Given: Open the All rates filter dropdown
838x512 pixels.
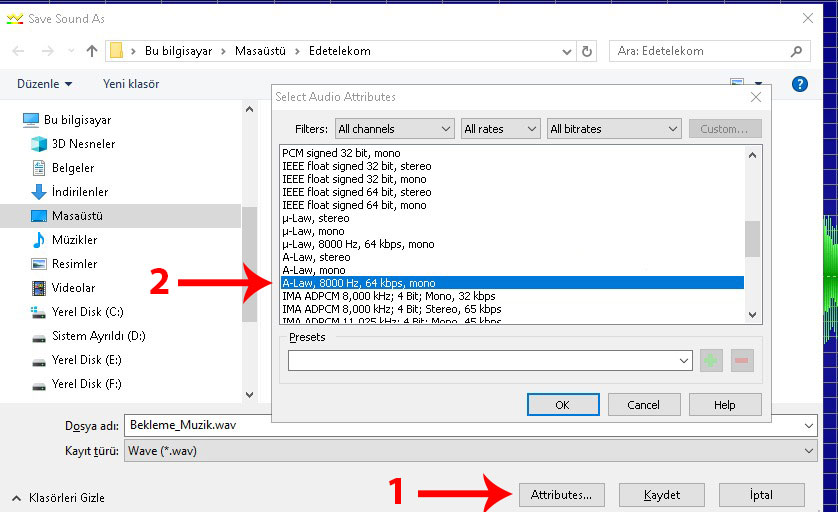Looking at the screenshot, I should 500,129.
